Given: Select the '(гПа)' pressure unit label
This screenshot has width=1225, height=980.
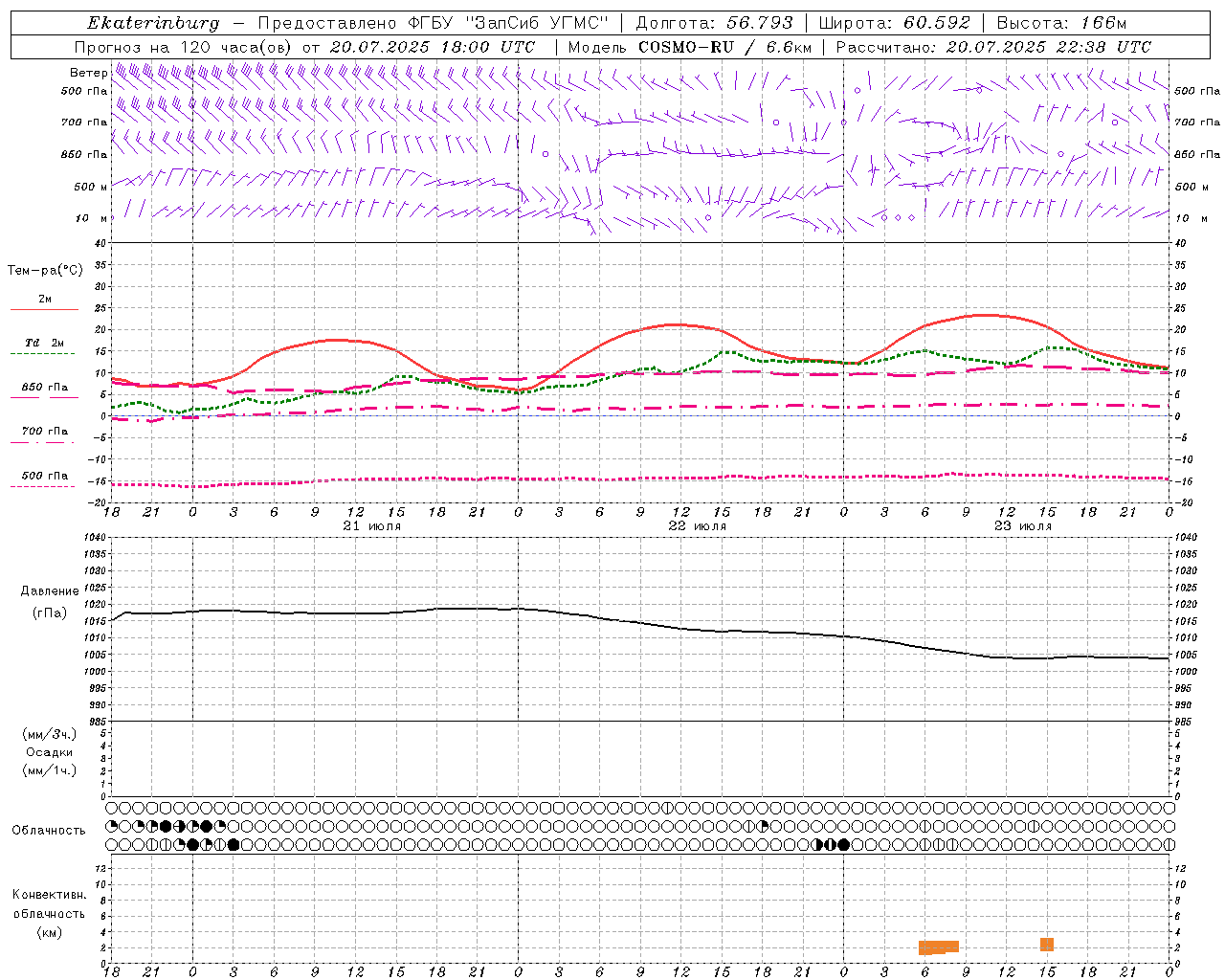Looking at the screenshot, I should point(50,612).
